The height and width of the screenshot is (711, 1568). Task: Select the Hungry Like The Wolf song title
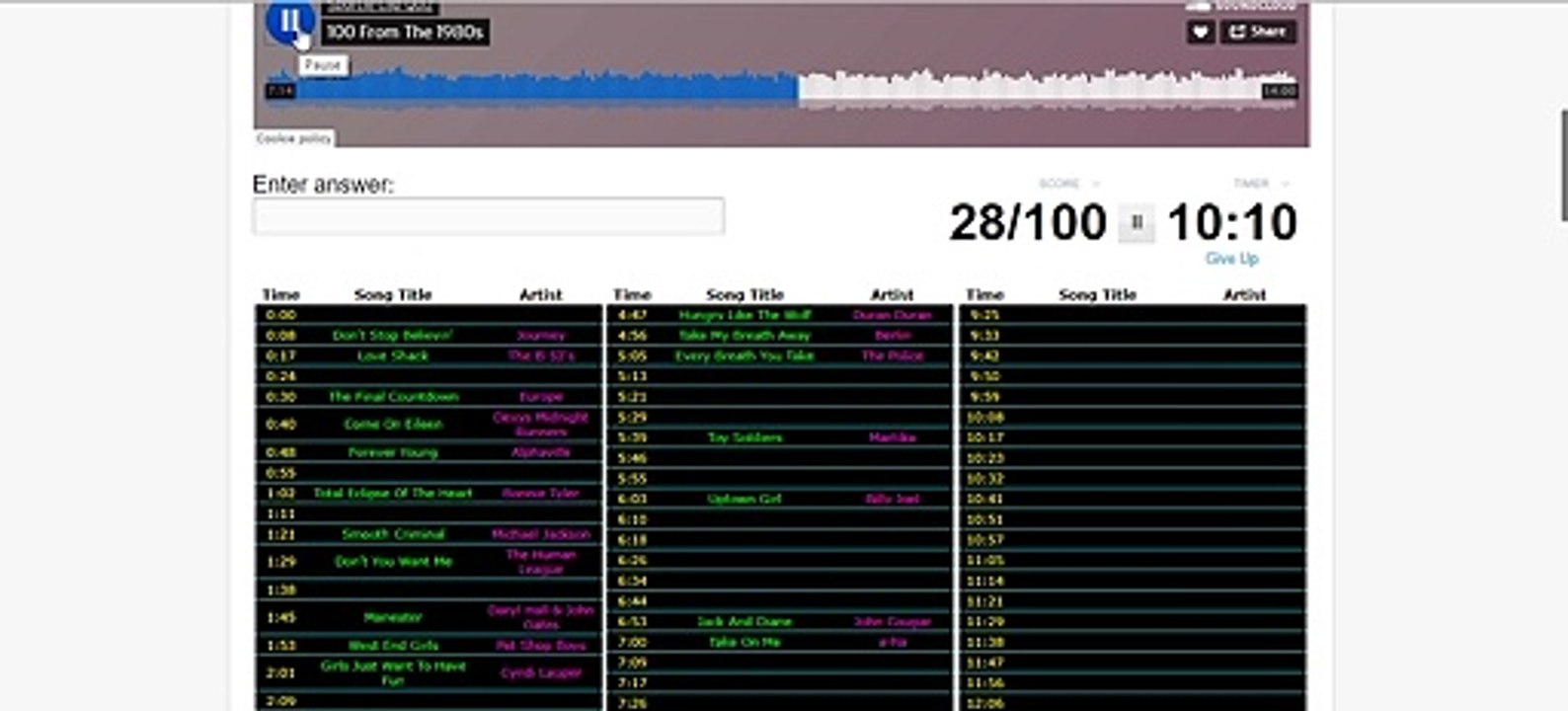pos(745,315)
